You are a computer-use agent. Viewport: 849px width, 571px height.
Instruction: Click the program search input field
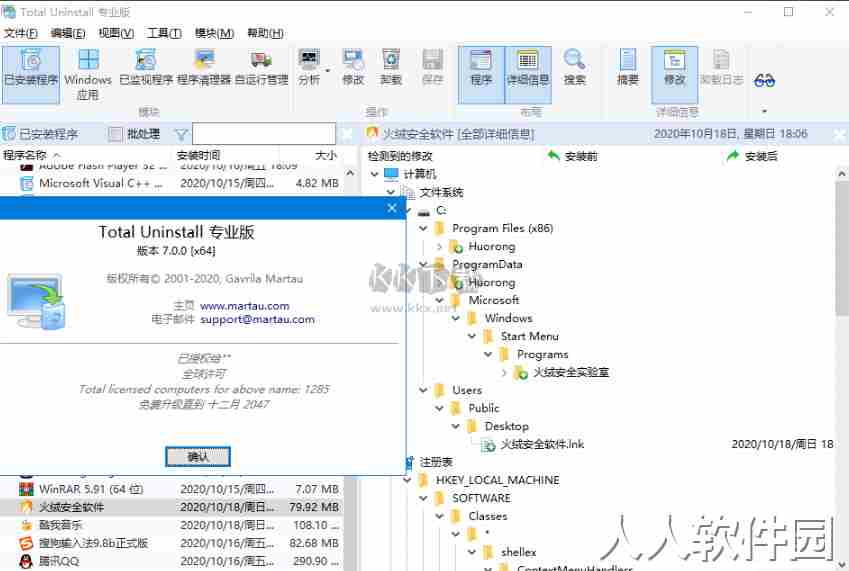point(264,134)
